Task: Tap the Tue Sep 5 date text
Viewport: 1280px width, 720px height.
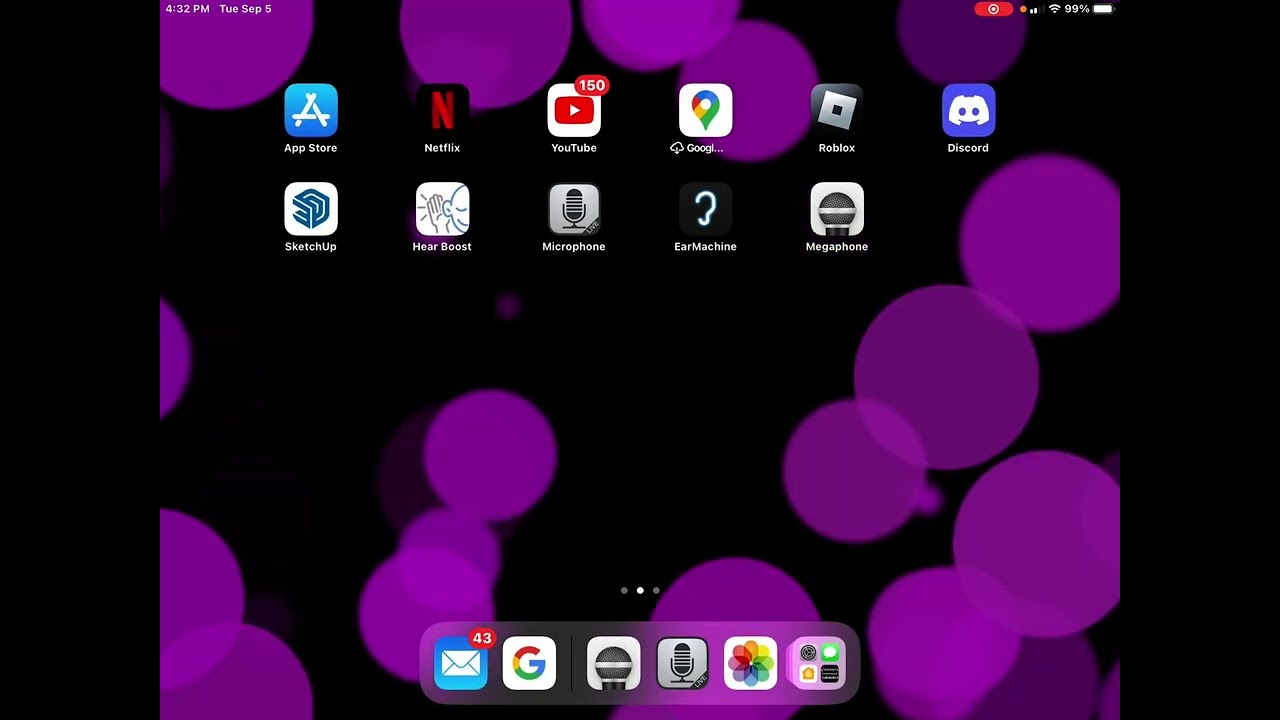Action: point(245,9)
